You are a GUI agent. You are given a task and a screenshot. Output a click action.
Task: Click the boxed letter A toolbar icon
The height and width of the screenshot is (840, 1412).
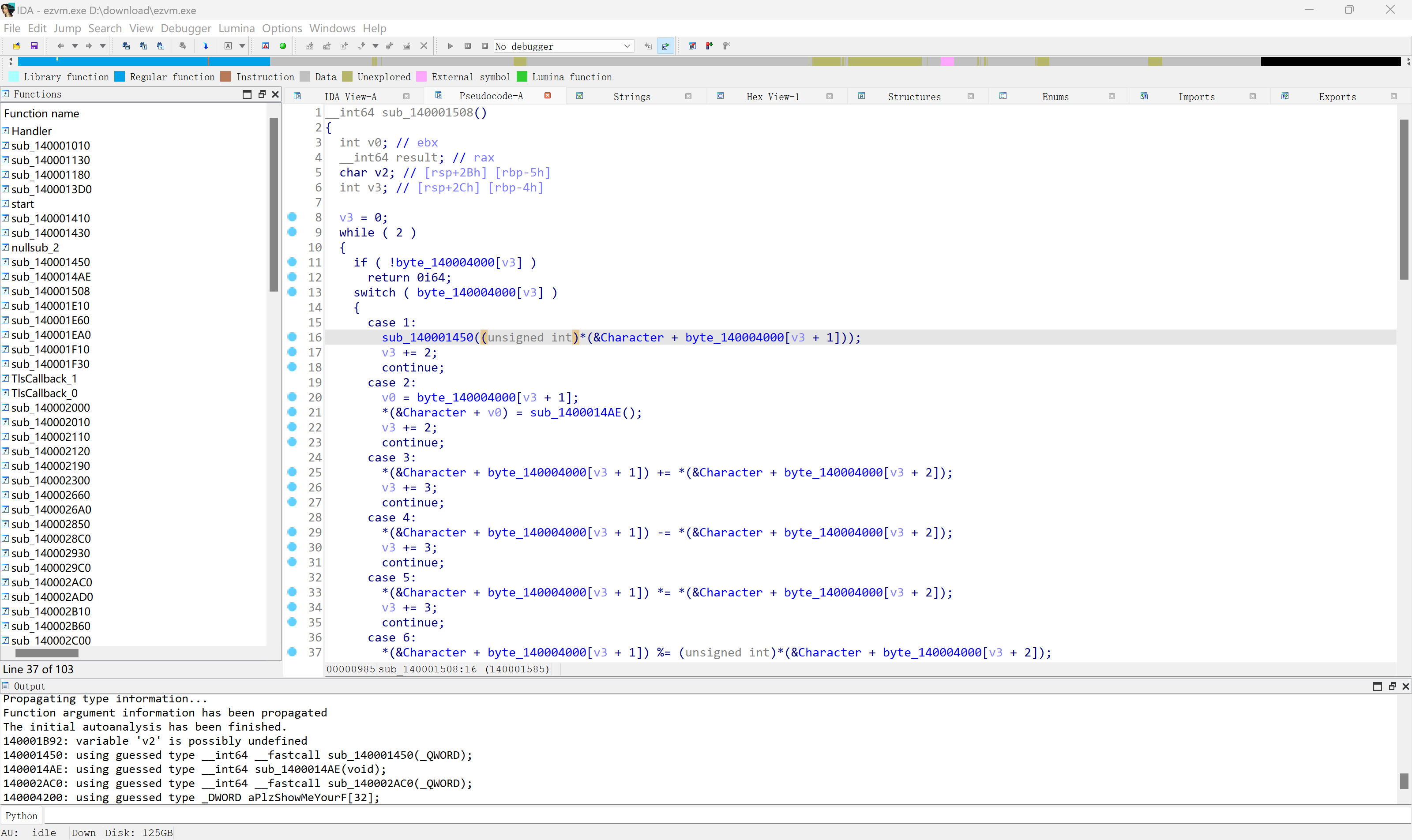point(228,46)
